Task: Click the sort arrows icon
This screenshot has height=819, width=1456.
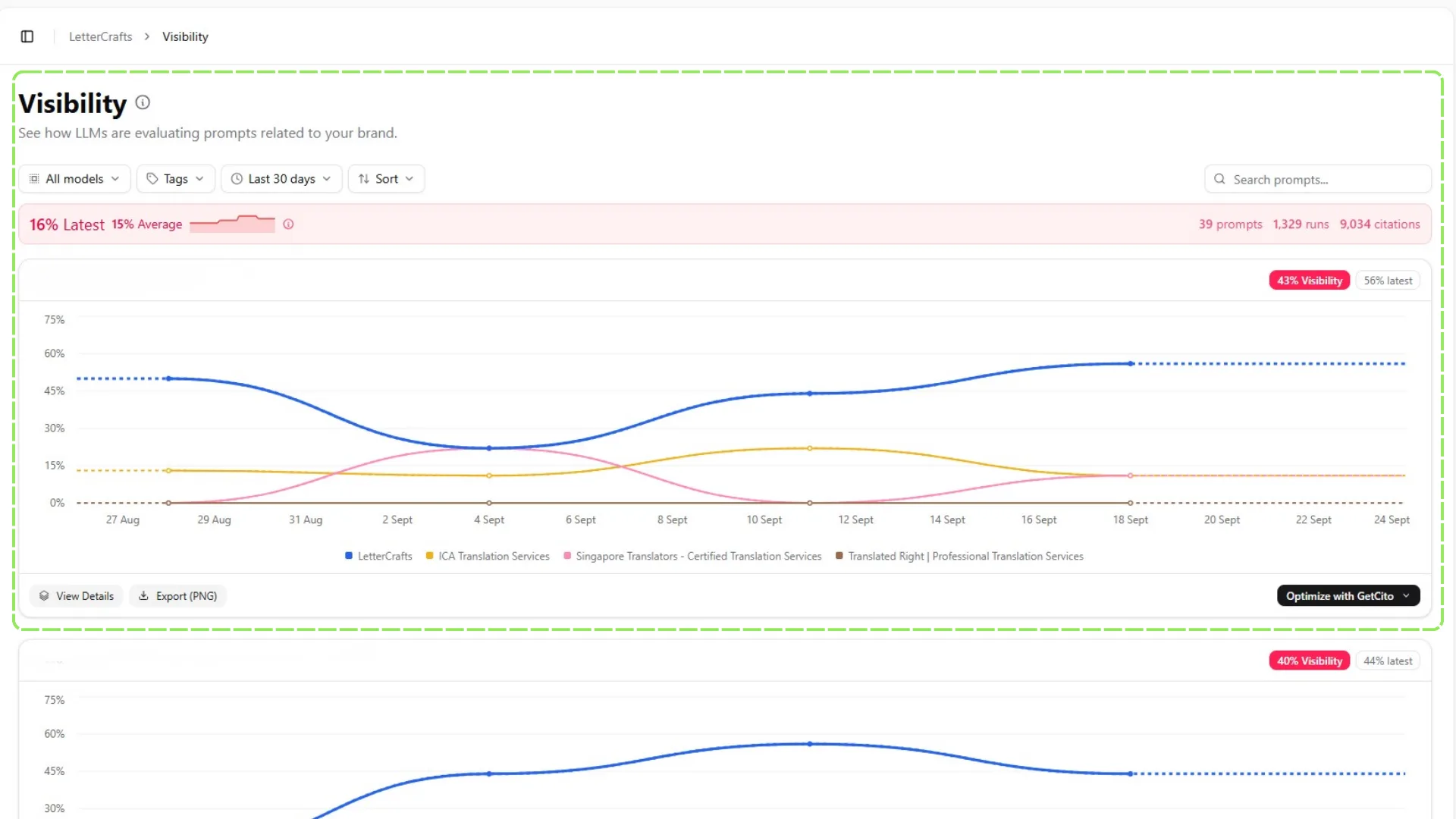Action: click(364, 179)
